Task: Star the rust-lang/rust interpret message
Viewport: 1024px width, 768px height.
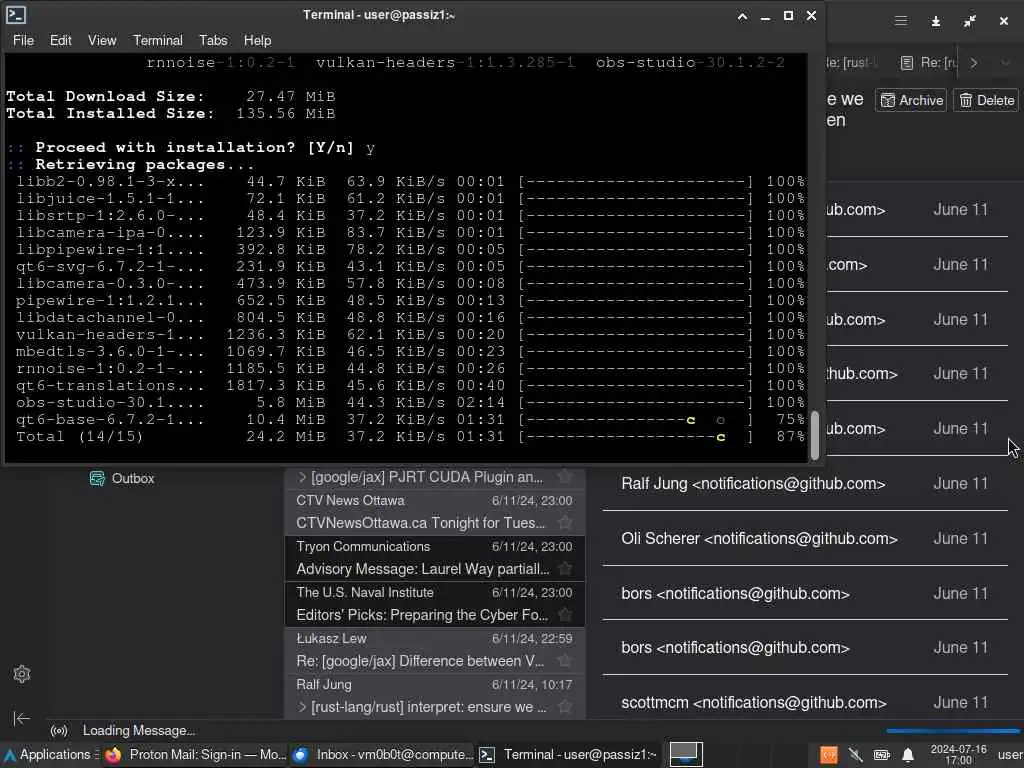Action: [565, 707]
